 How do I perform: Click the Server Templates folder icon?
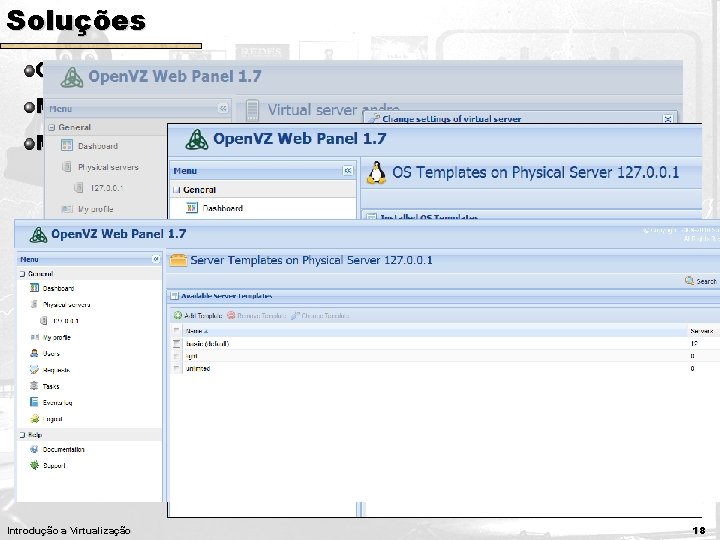pos(178,260)
